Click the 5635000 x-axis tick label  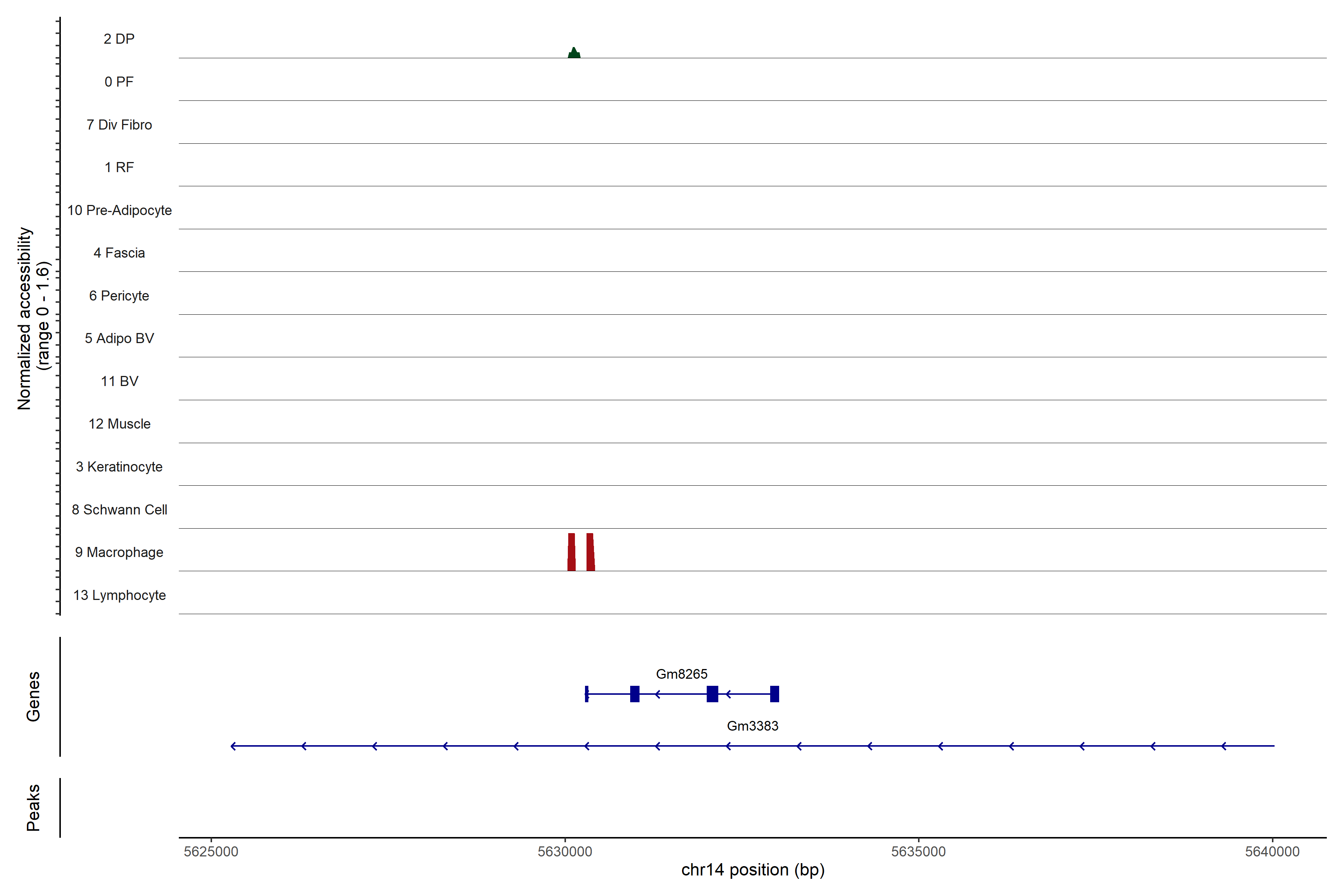click(918, 852)
